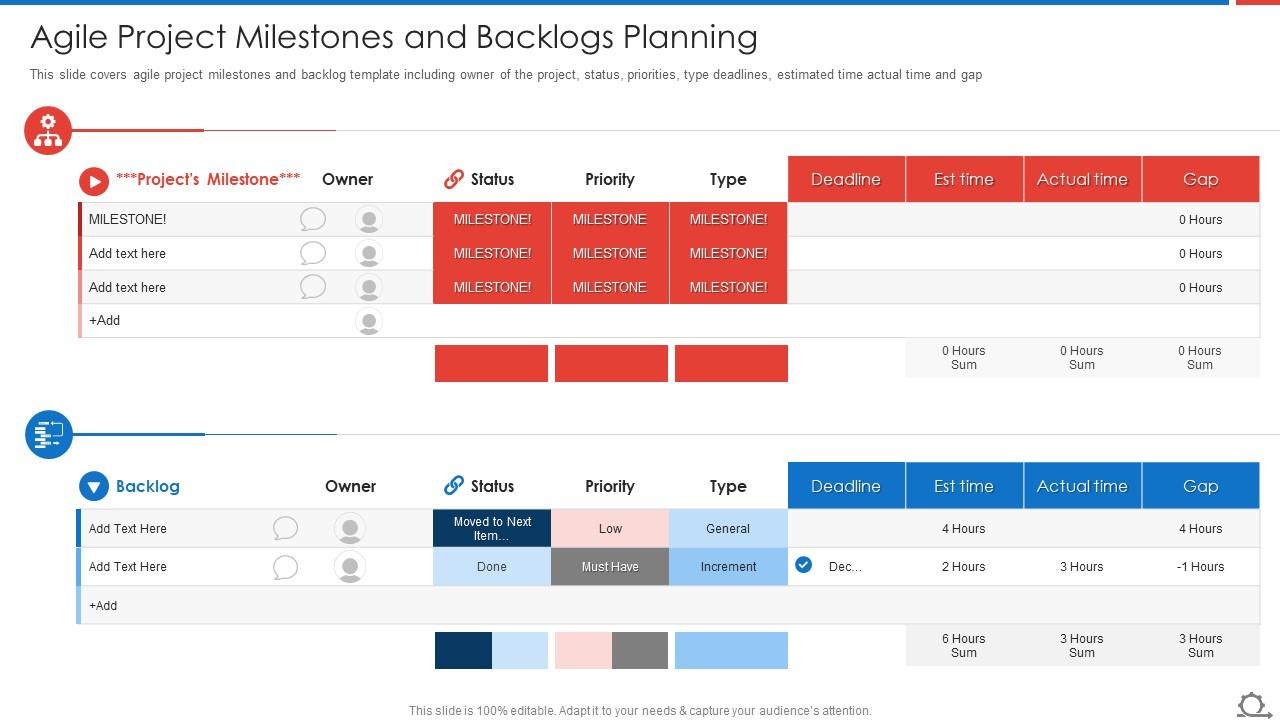Toggle the blue checkmark next to the Dec deadline
The height and width of the screenshot is (720, 1280).
(x=803, y=565)
